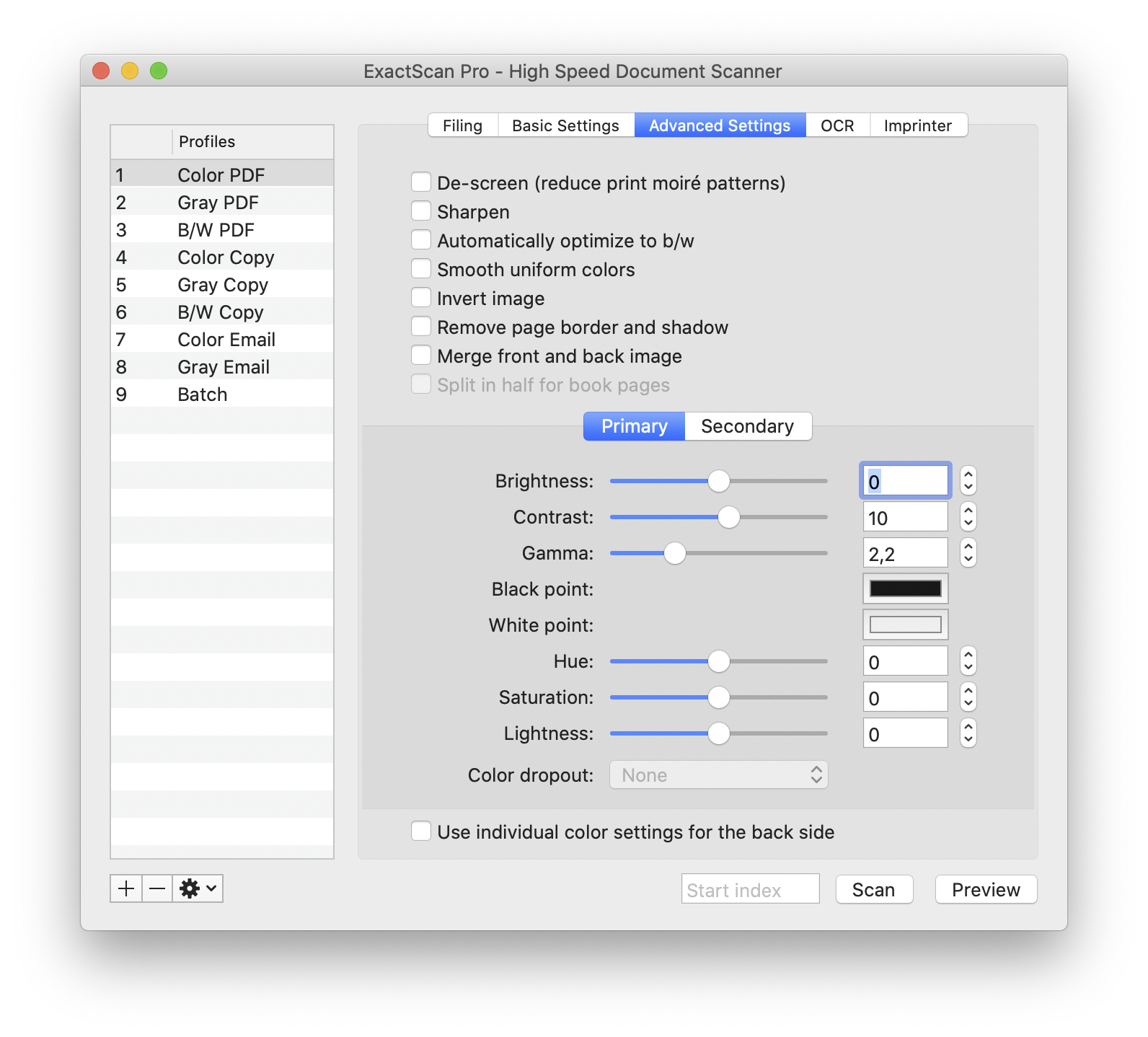Click the Saturation slider knob
The image size is (1148, 1037).
[719, 697]
